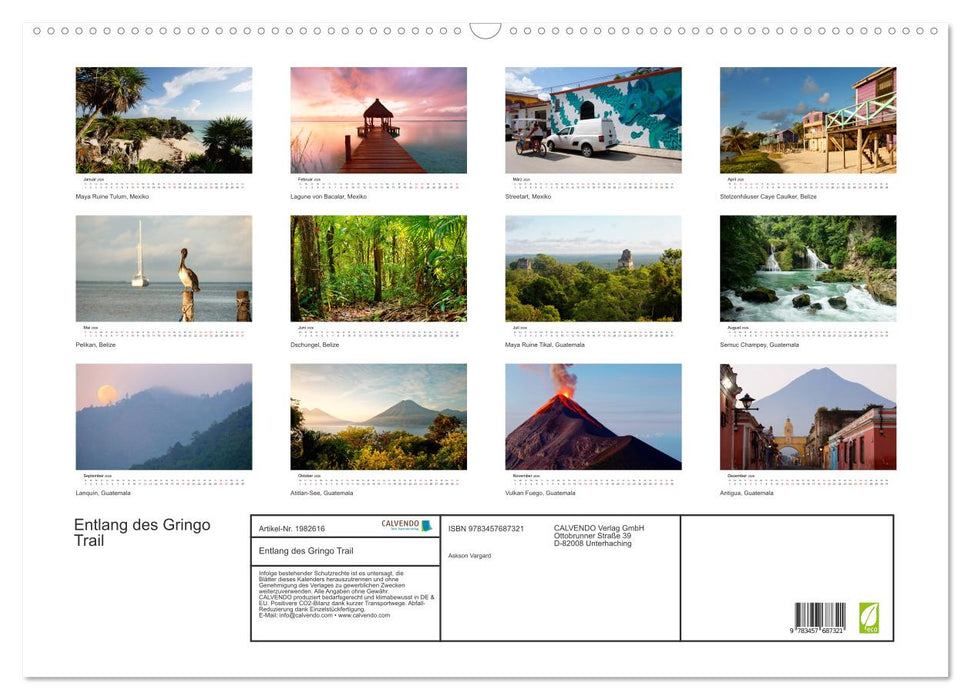Open the Semuc Champey waterfall photo
Viewport: 971px width, 700px height.
[x=808, y=268]
